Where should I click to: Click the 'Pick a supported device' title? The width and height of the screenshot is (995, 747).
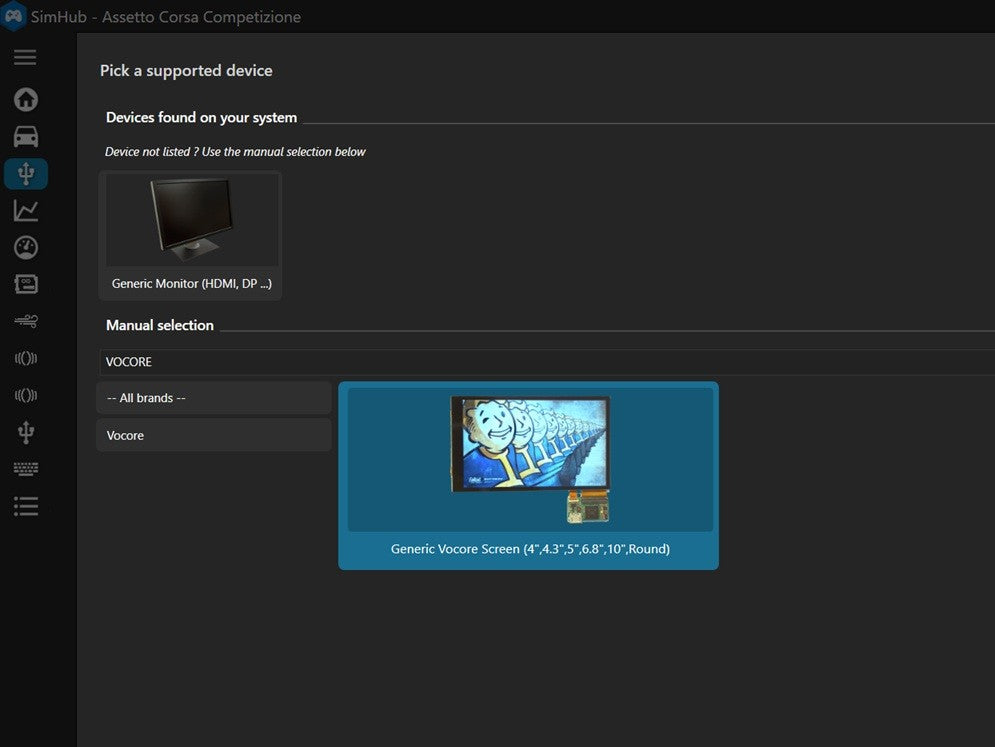(x=186, y=70)
